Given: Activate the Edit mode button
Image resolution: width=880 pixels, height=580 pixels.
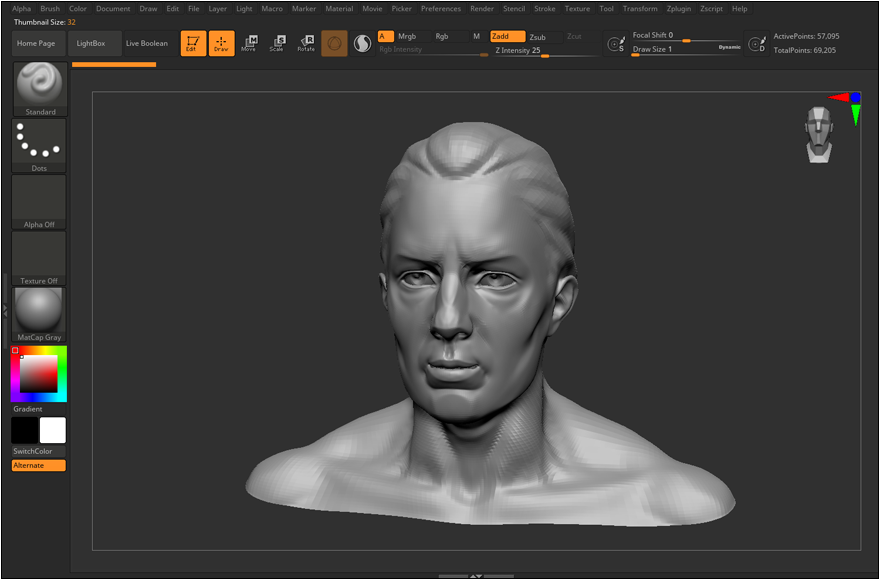Looking at the screenshot, I should [192, 43].
